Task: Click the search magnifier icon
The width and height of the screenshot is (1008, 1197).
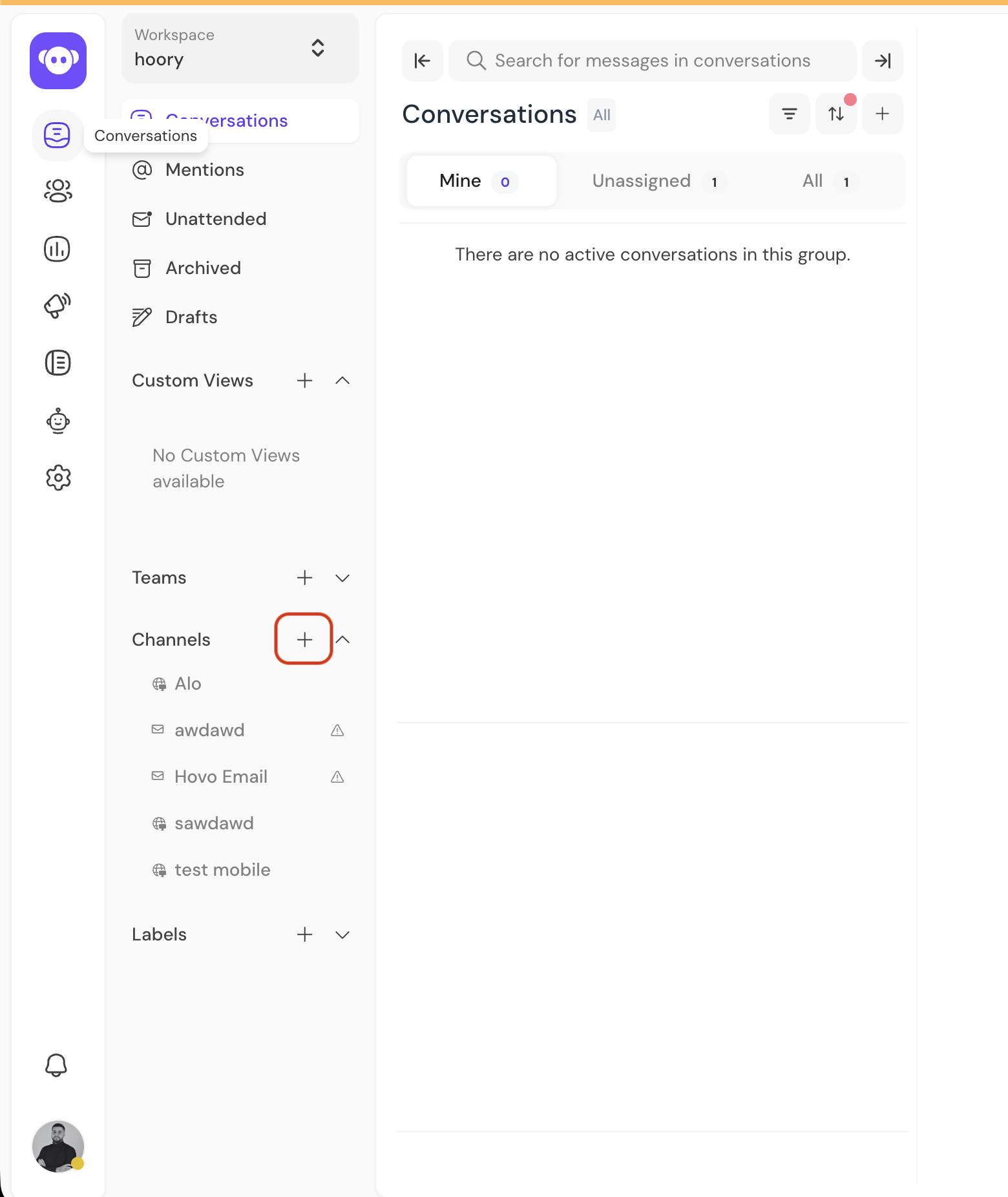Action: (476, 61)
